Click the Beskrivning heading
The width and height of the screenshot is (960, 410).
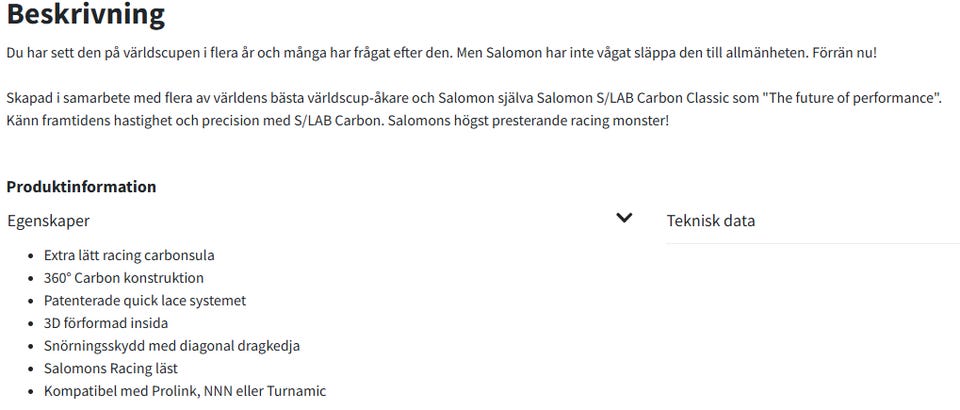pos(86,16)
